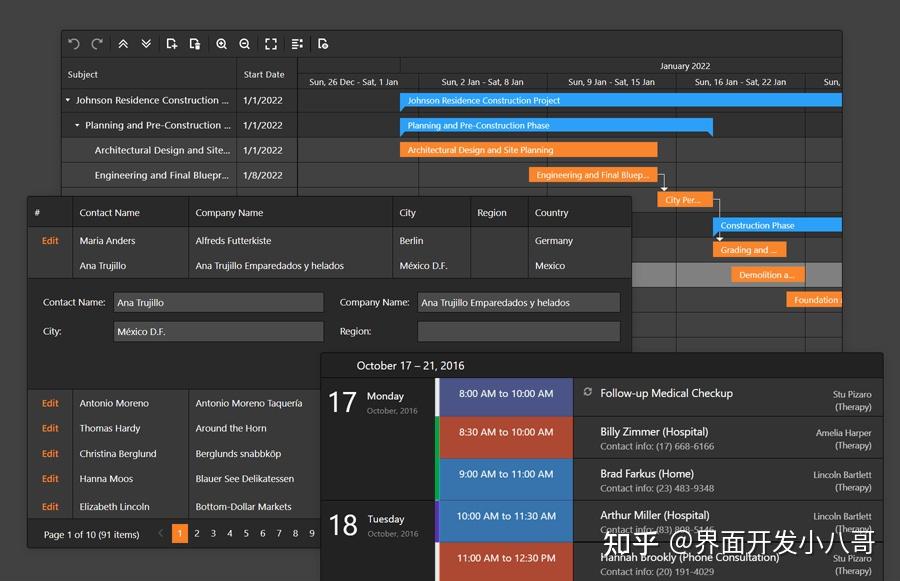Image resolution: width=900 pixels, height=581 pixels.
Task: Click Planning and Pre-Construction Phase bar
Action: point(556,126)
